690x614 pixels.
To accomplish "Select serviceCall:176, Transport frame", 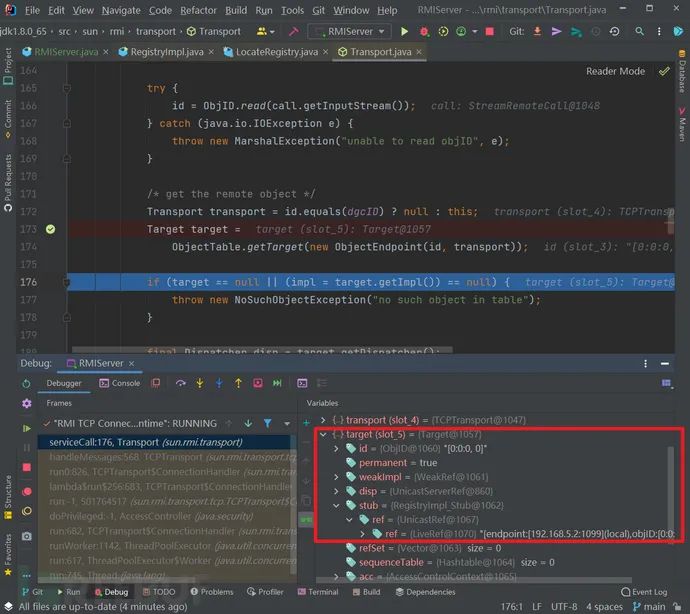I will (x=164, y=442).
